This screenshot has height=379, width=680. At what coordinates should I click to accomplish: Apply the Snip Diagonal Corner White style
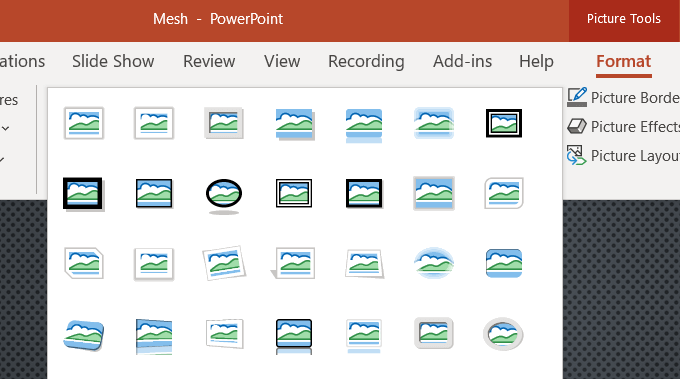[x=84, y=263]
